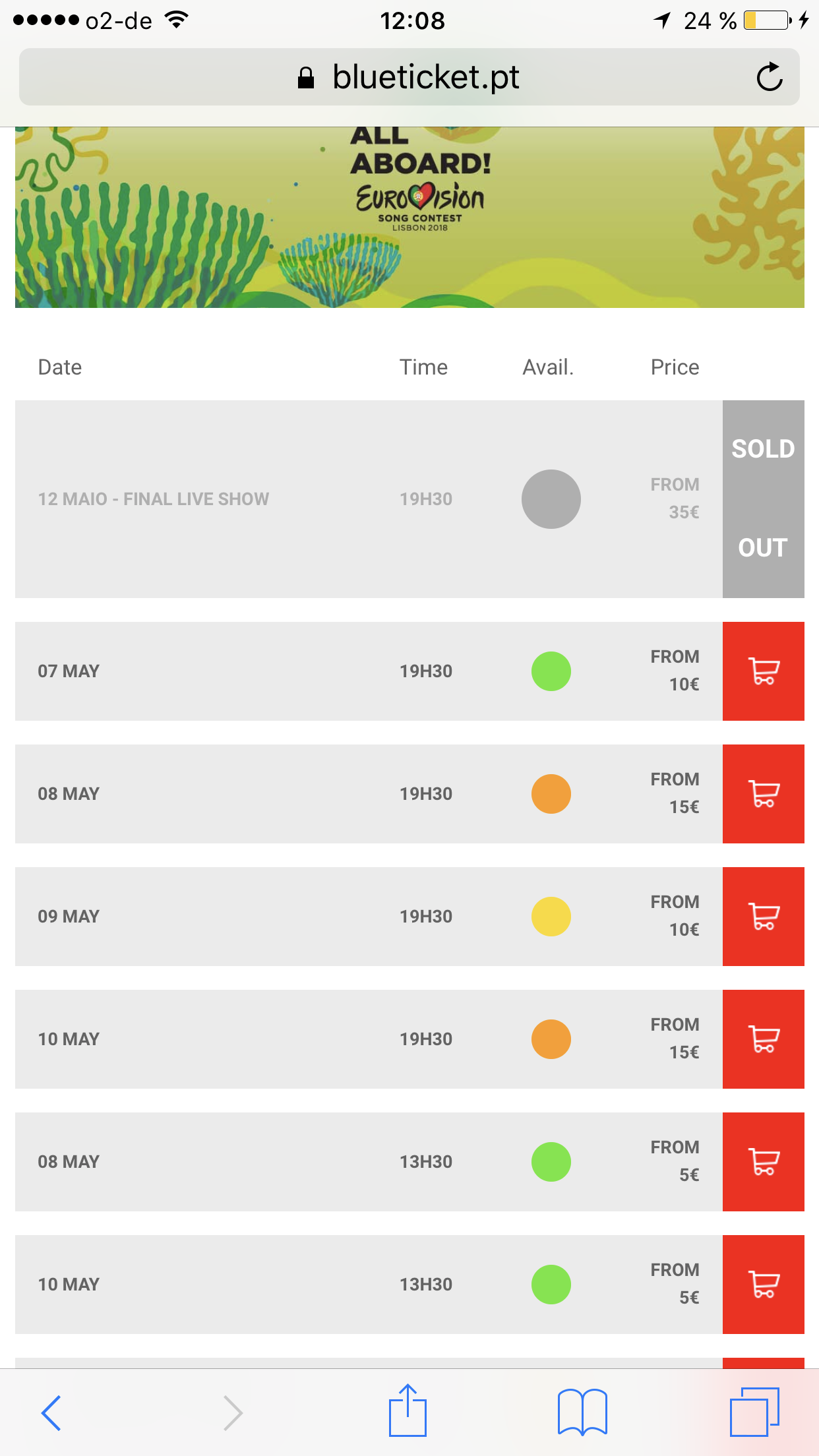Image resolution: width=819 pixels, height=1456 pixels.
Task: Show open Safari tabs
Action: click(x=754, y=1412)
